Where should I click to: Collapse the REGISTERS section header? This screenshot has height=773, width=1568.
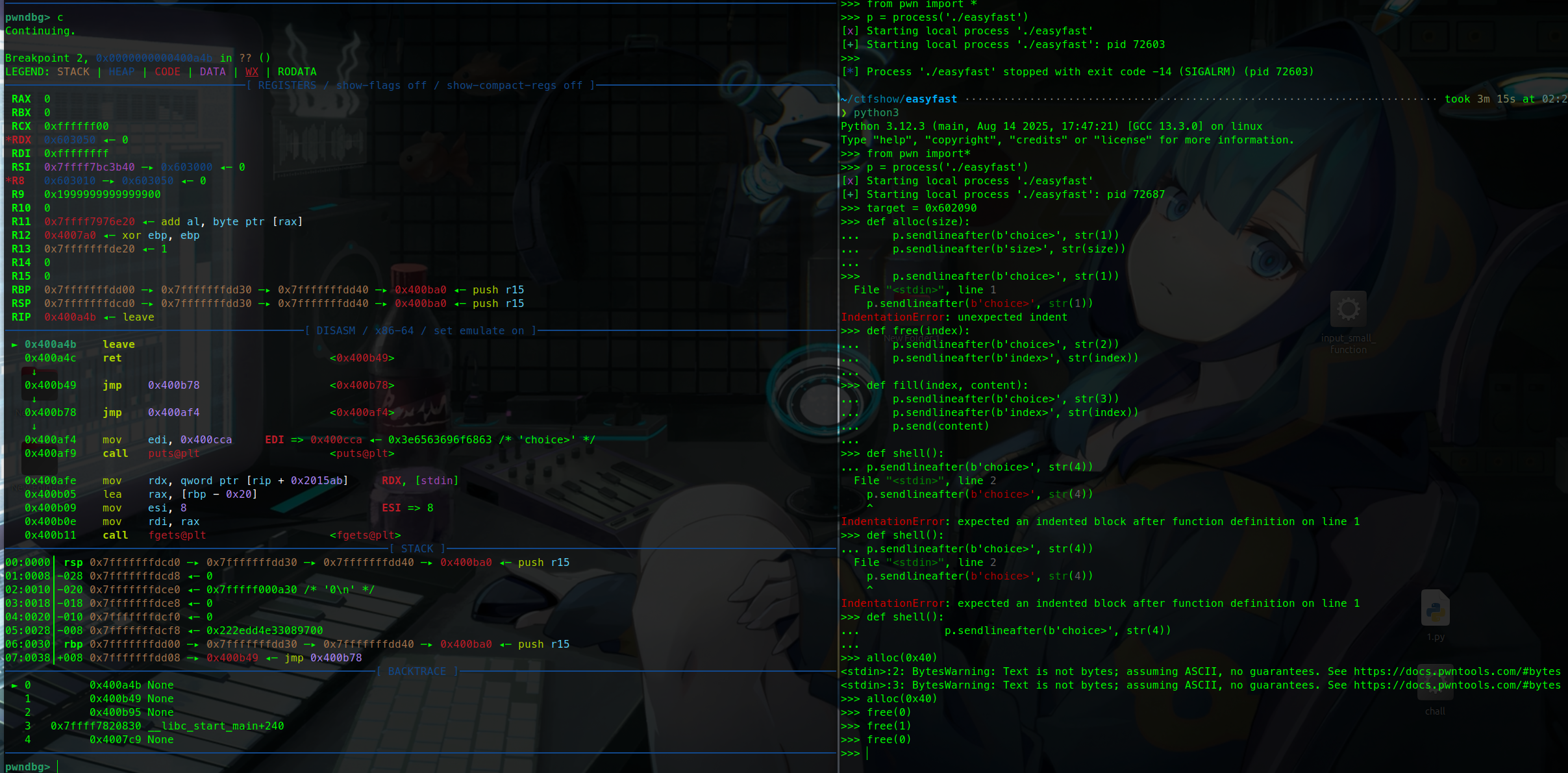tap(287, 86)
